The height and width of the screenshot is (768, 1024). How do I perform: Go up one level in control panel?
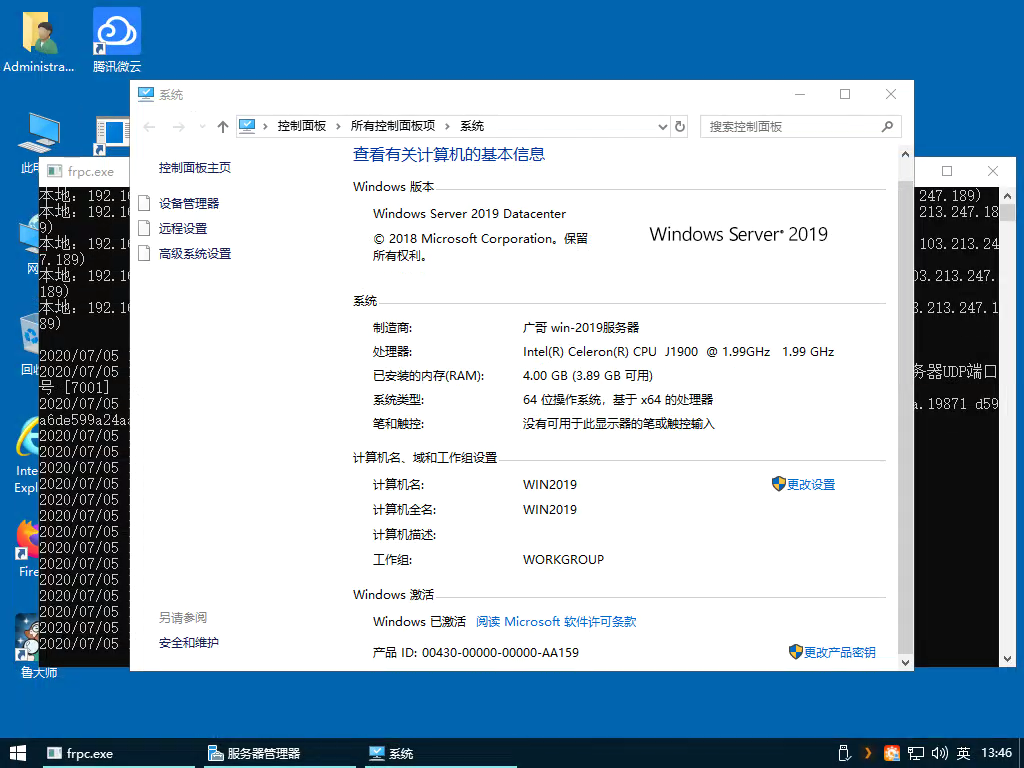223,127
